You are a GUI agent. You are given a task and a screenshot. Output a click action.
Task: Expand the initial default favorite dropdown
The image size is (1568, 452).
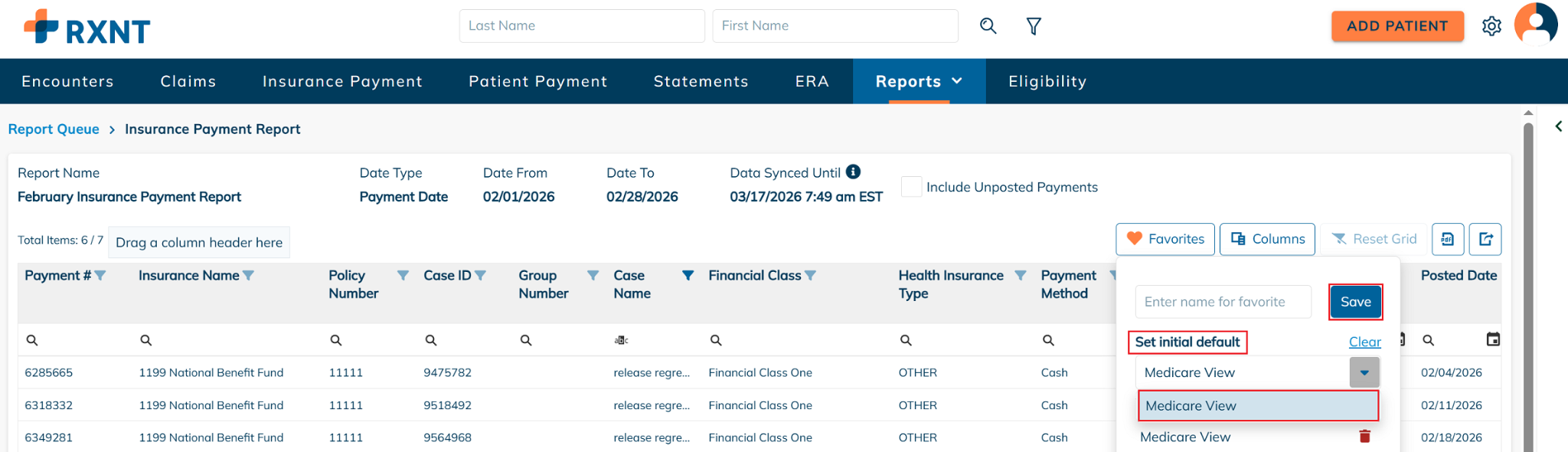click(1364, 372)
